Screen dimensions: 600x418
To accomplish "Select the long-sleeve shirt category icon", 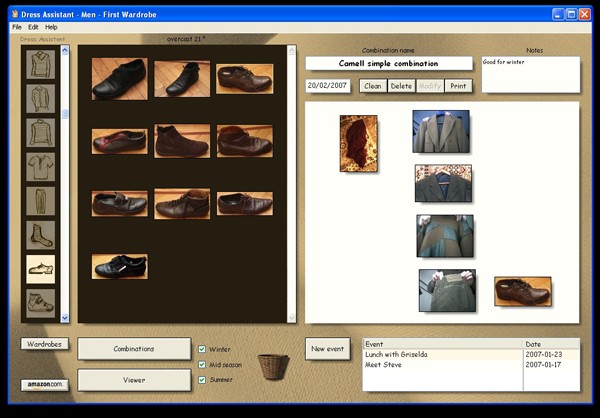I will [41, 99].
